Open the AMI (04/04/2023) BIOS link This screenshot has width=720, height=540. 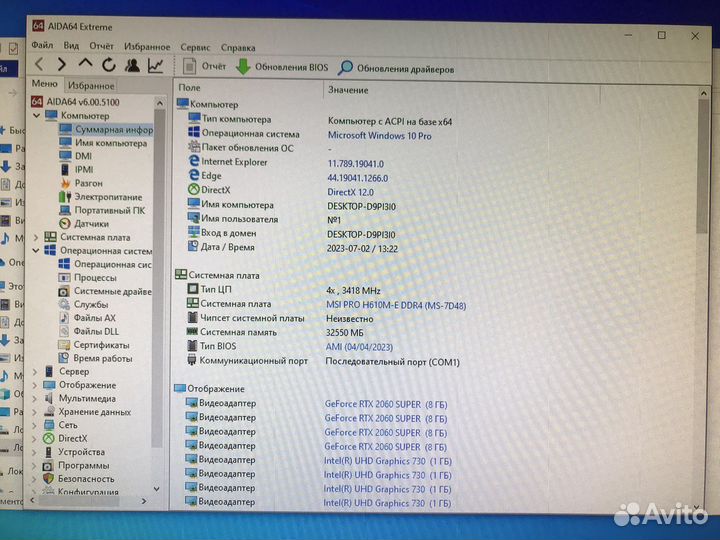[x=359, y=347]
